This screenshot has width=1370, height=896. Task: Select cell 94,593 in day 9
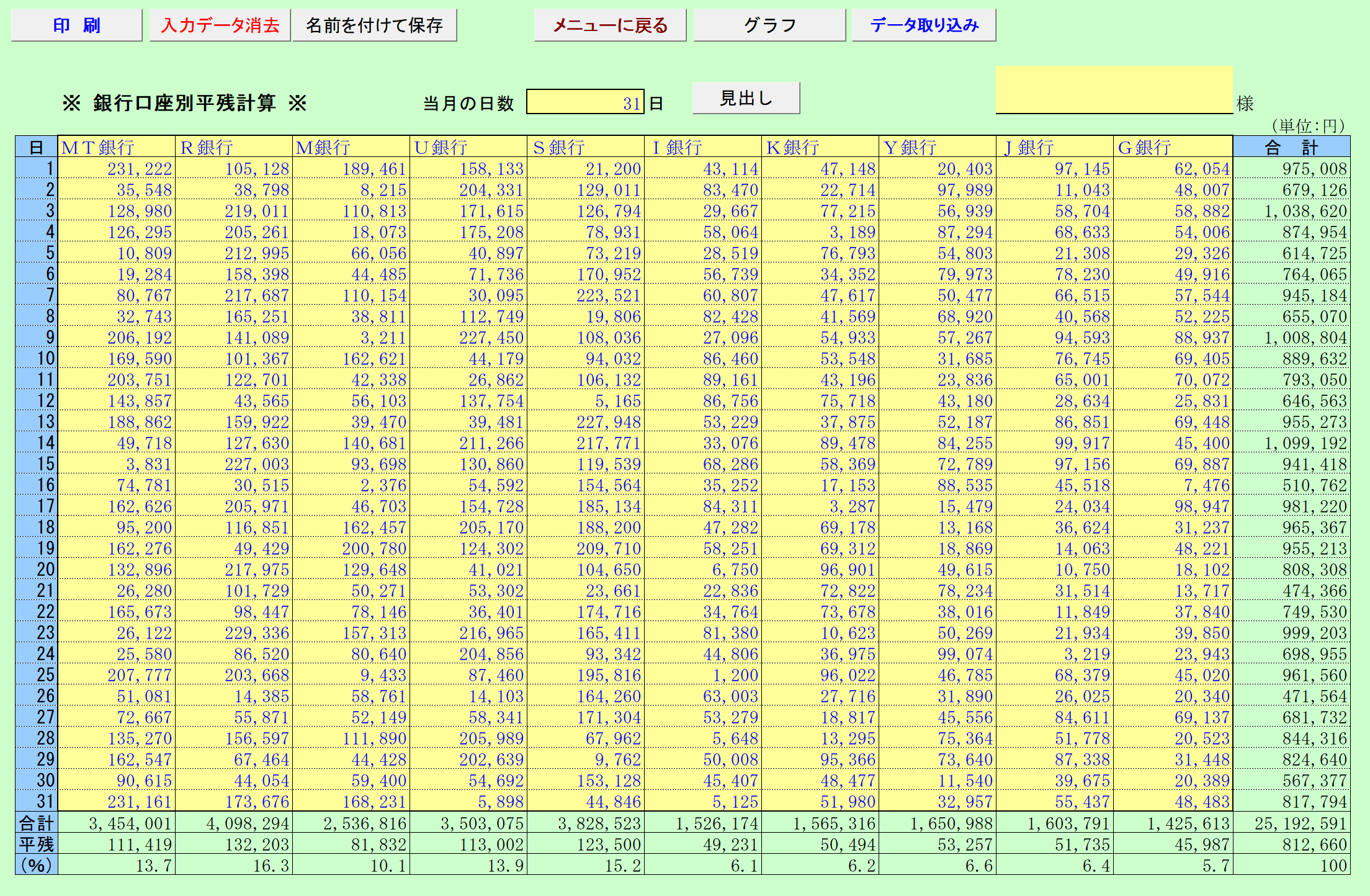pyautogui.click(x=1055, y=337)
